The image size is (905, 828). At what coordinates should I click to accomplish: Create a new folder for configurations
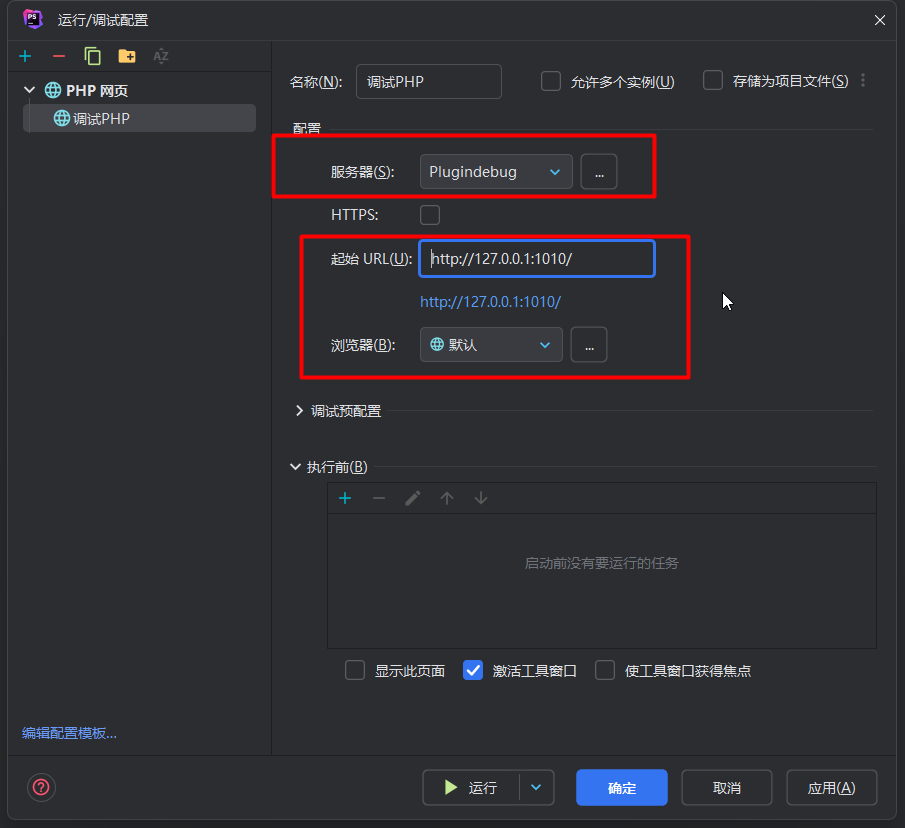[124, 56]
